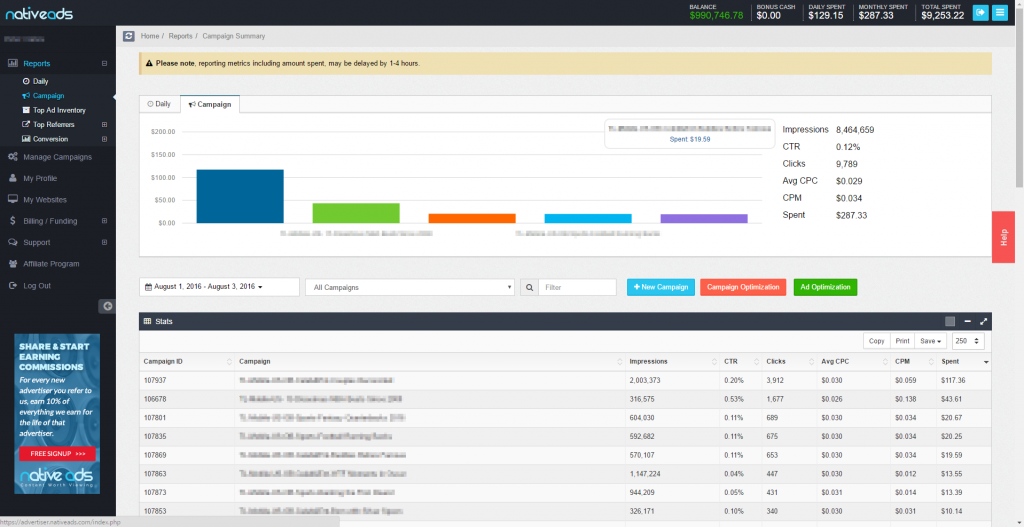Click FREE SIGNUP in the affiliate banner

coord(57,453)
